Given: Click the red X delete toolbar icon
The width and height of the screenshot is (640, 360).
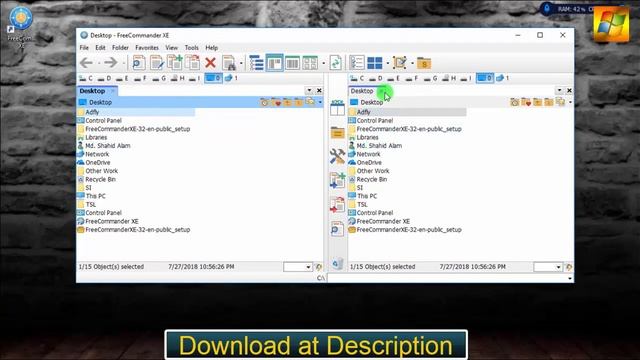Looking at the screenshot, I should [210, 63].
